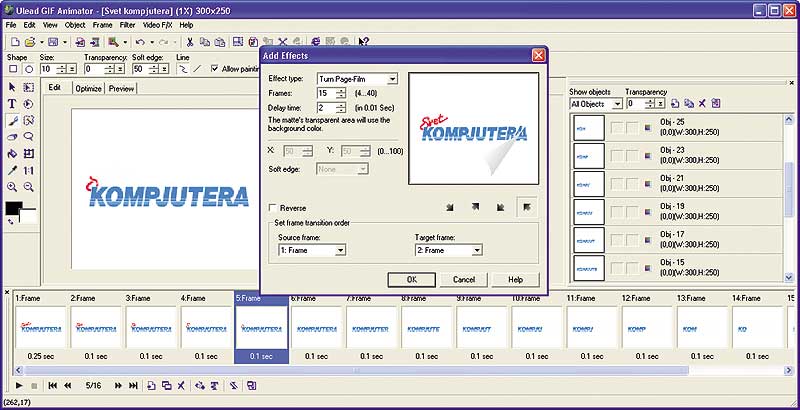Select the highlighted page-turn direction button

[527, 207]
